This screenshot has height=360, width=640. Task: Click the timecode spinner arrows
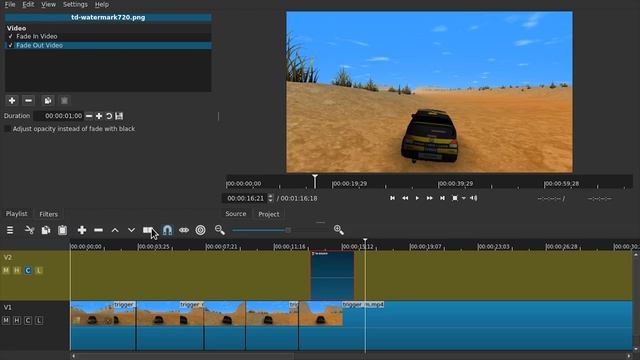270,198
